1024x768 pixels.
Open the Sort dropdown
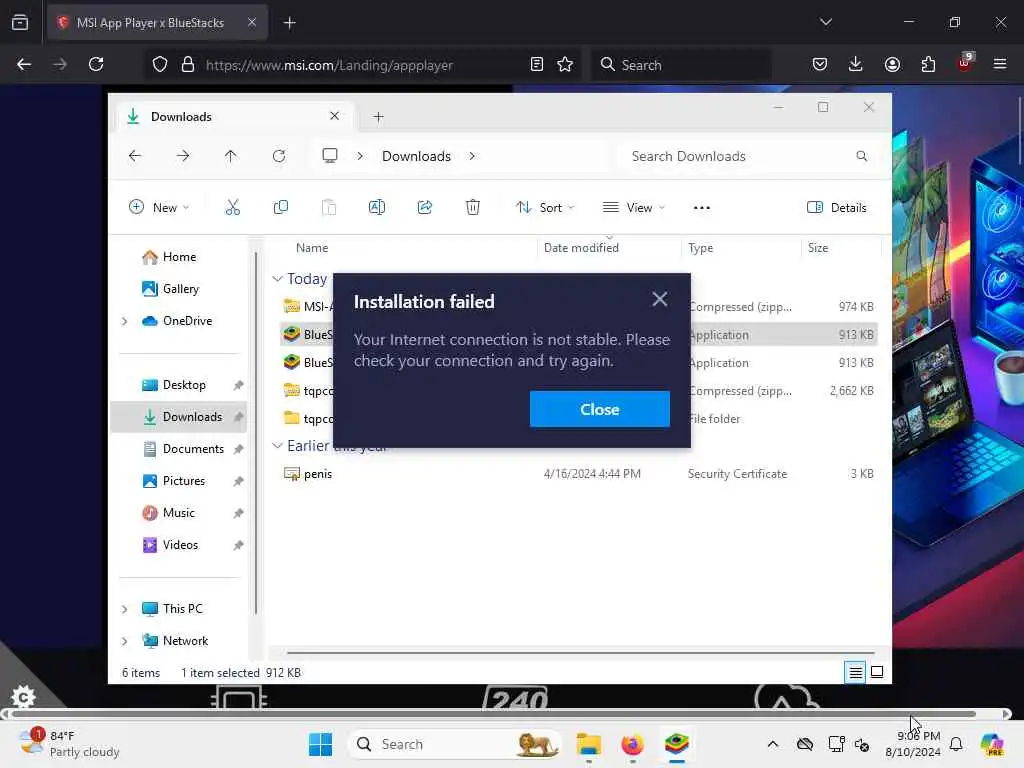click(545, 208)
